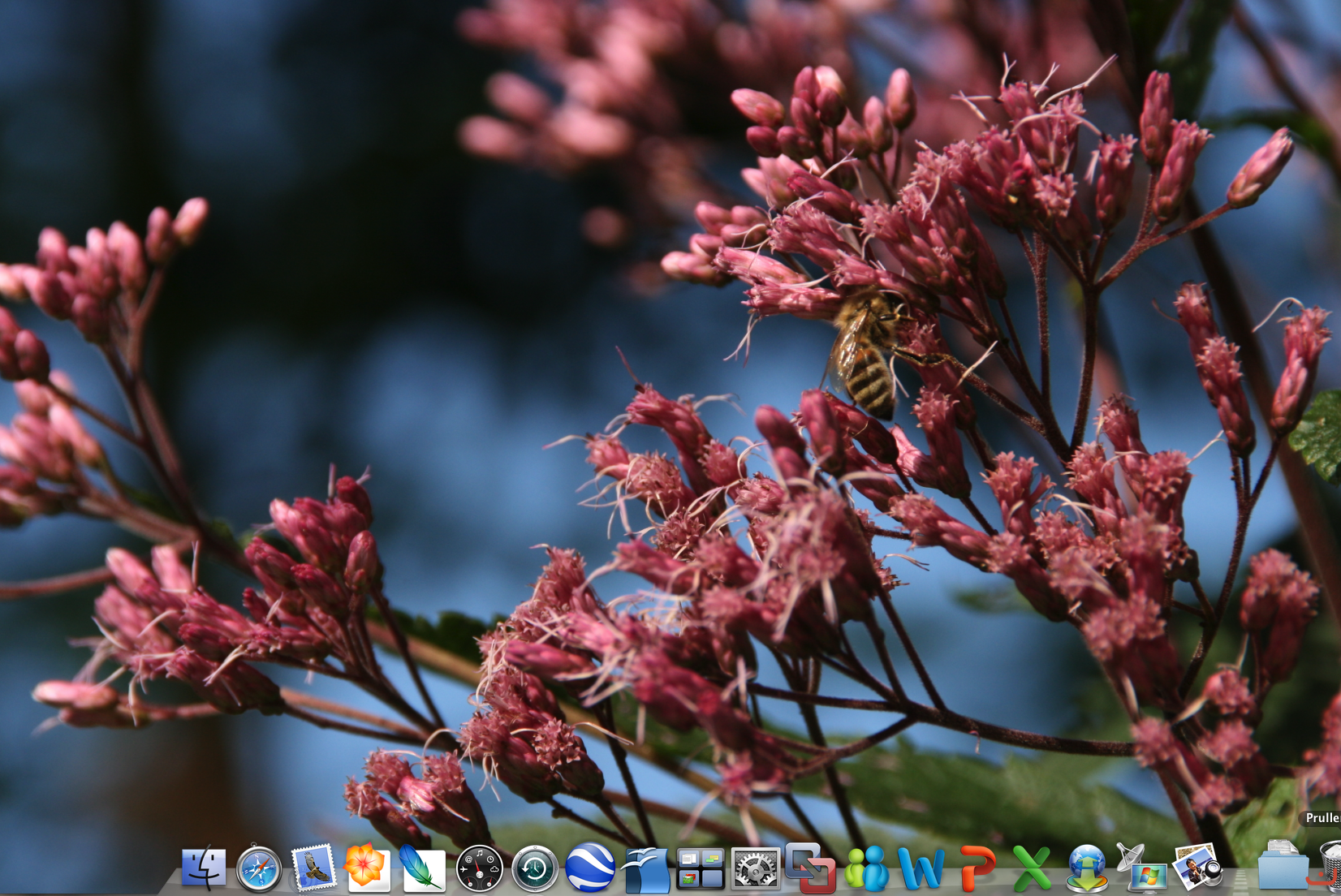Launch Preview photo and loupe icon
1341x896 pixels.
pyautogui.click(x=1198, y=868)
